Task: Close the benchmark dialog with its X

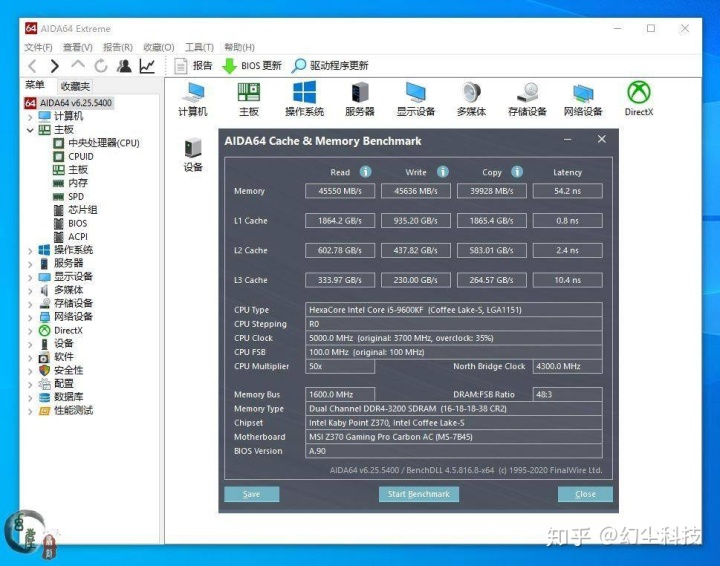Action: tap(602, 139)
